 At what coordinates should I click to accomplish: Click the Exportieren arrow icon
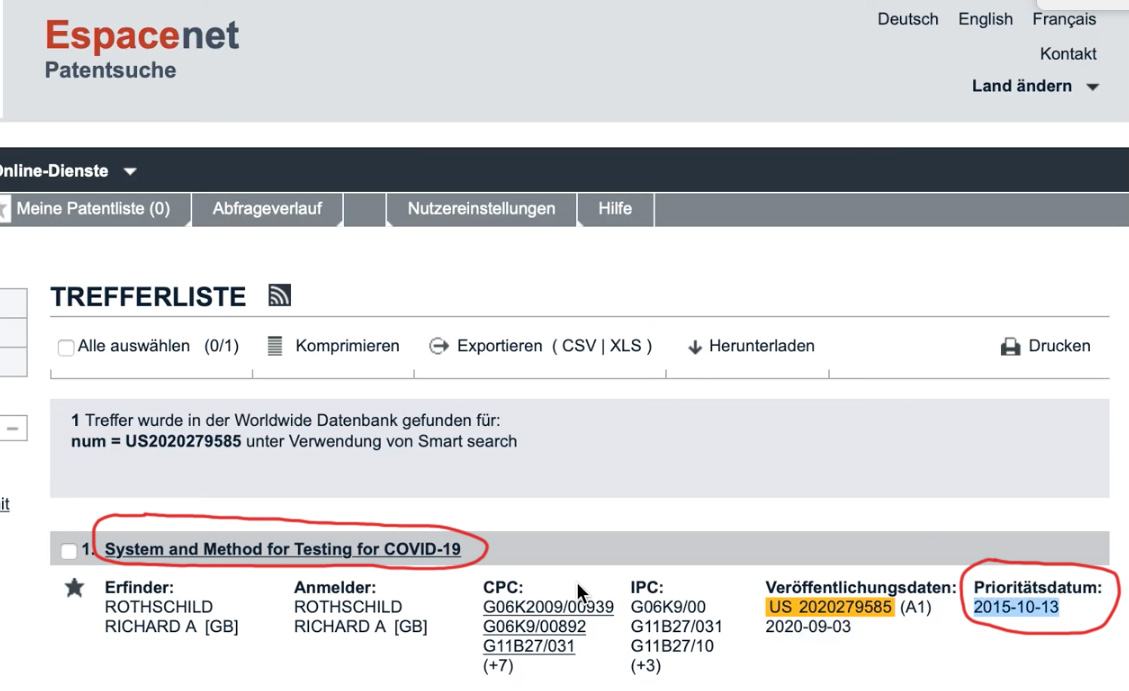438,346
